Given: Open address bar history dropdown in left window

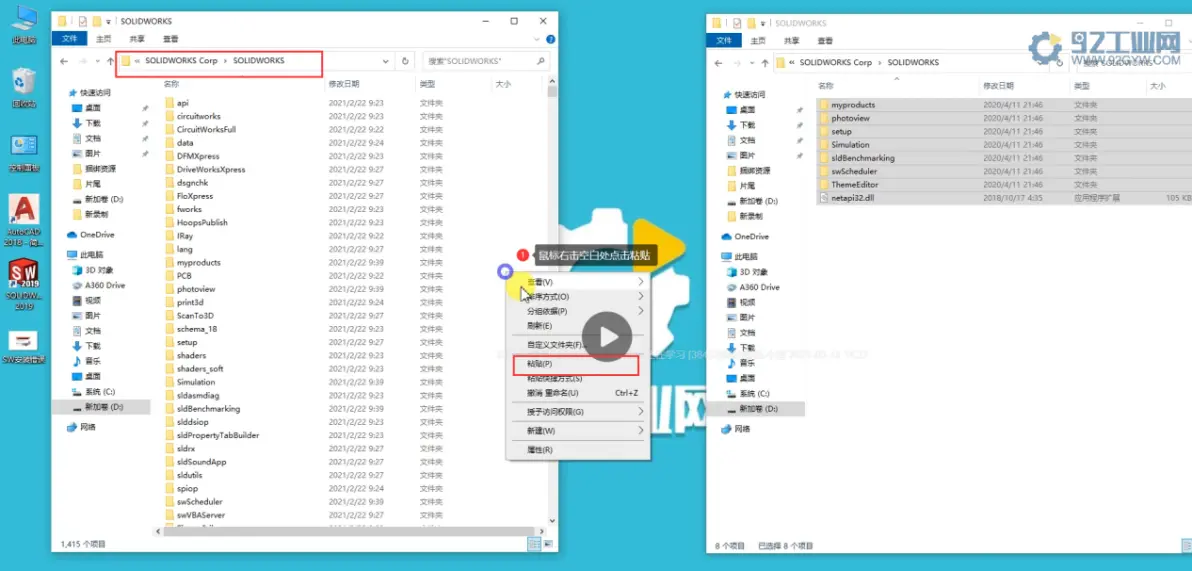Looking at the screenshot, I should (x=386, y=61).
